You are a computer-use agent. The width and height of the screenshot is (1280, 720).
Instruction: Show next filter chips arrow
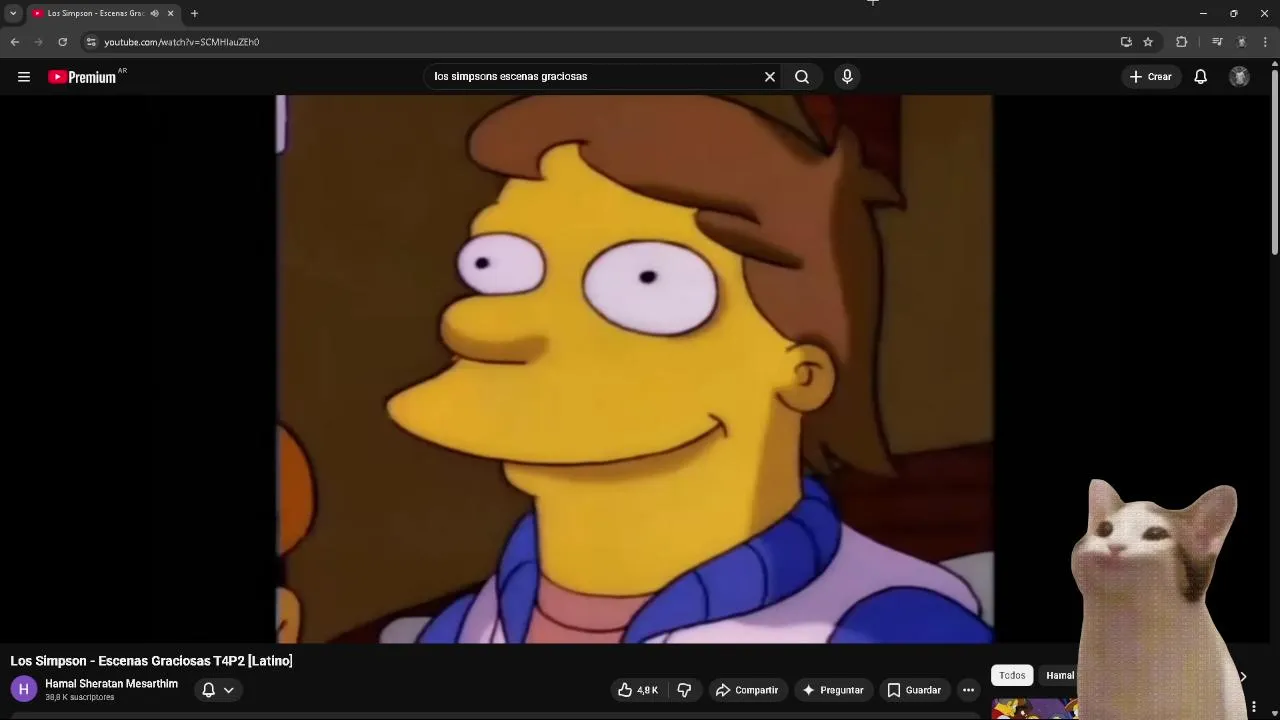coord(1243,677)
